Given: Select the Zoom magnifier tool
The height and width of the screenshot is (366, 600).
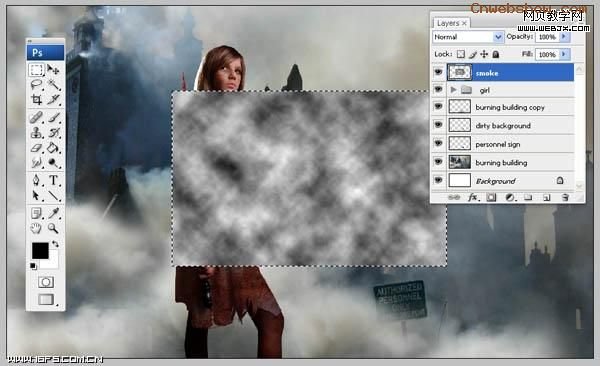Looking at the screenshot, I should (x=53, y=229).
